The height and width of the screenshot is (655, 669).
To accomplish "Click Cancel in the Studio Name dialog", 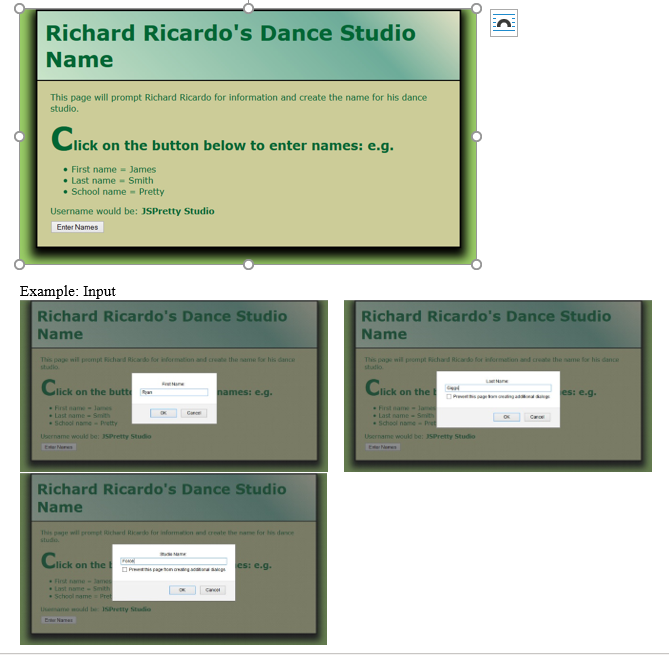I will pyautogui.click(x=212, y=590).
